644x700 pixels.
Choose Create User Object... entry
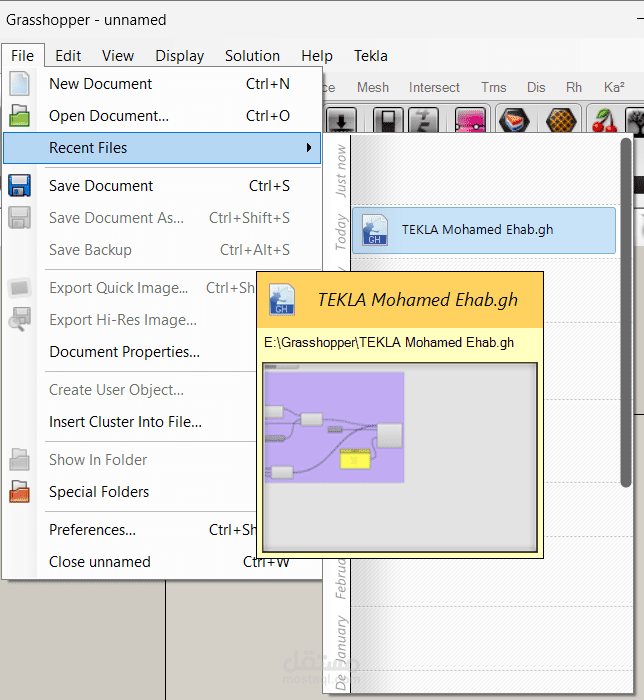[129, 390]
